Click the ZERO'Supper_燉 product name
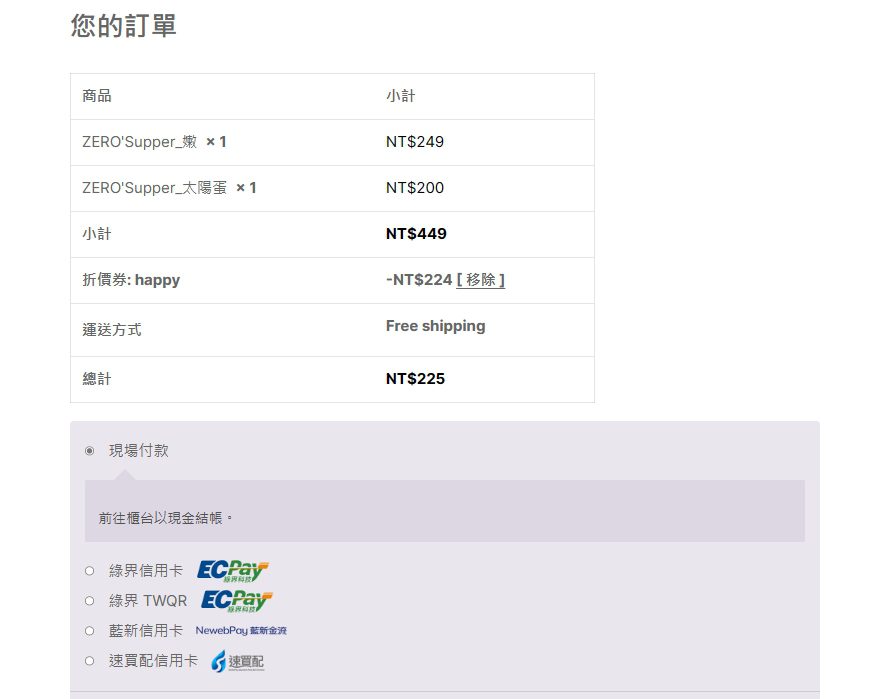Viewport: 889px width, 699px height. (139, 142)
